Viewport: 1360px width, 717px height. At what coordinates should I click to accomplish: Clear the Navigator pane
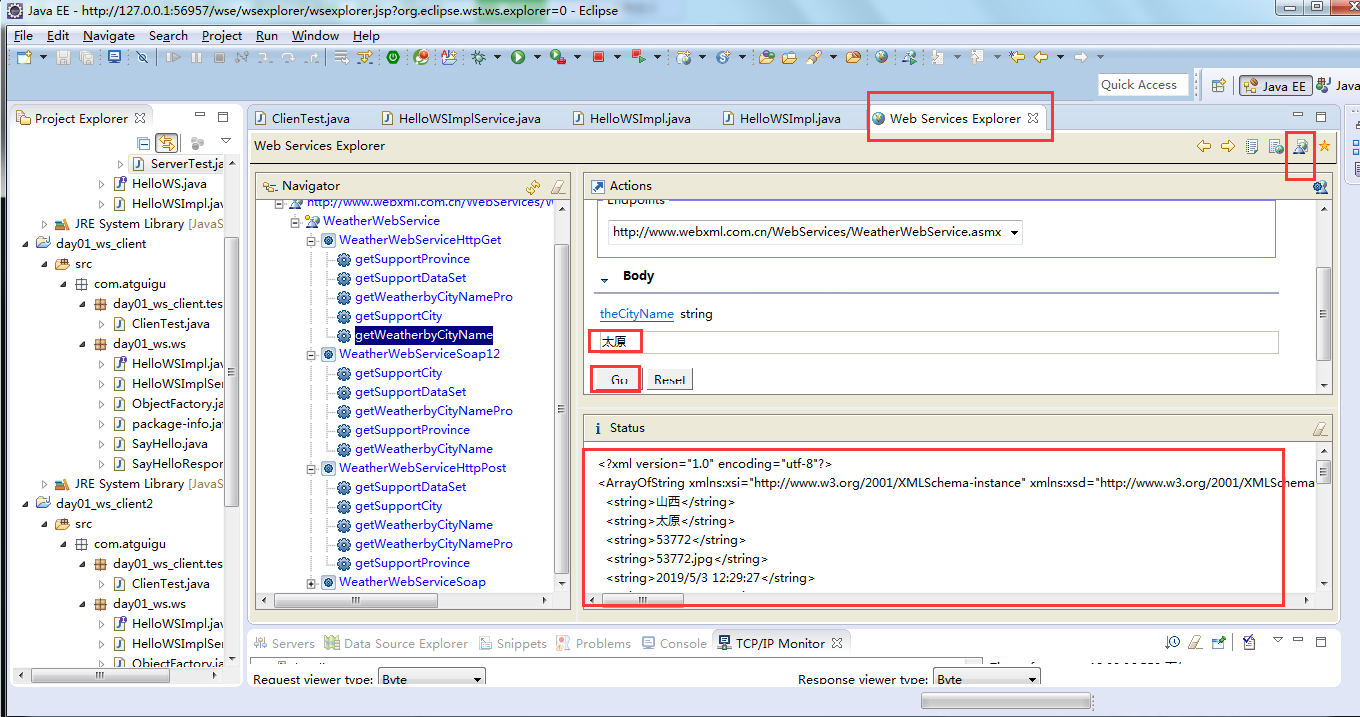[558, 186]
